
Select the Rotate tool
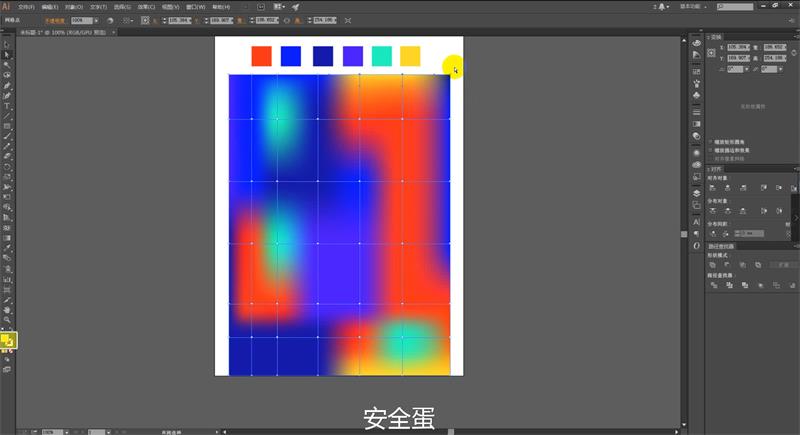pos(7,167)
